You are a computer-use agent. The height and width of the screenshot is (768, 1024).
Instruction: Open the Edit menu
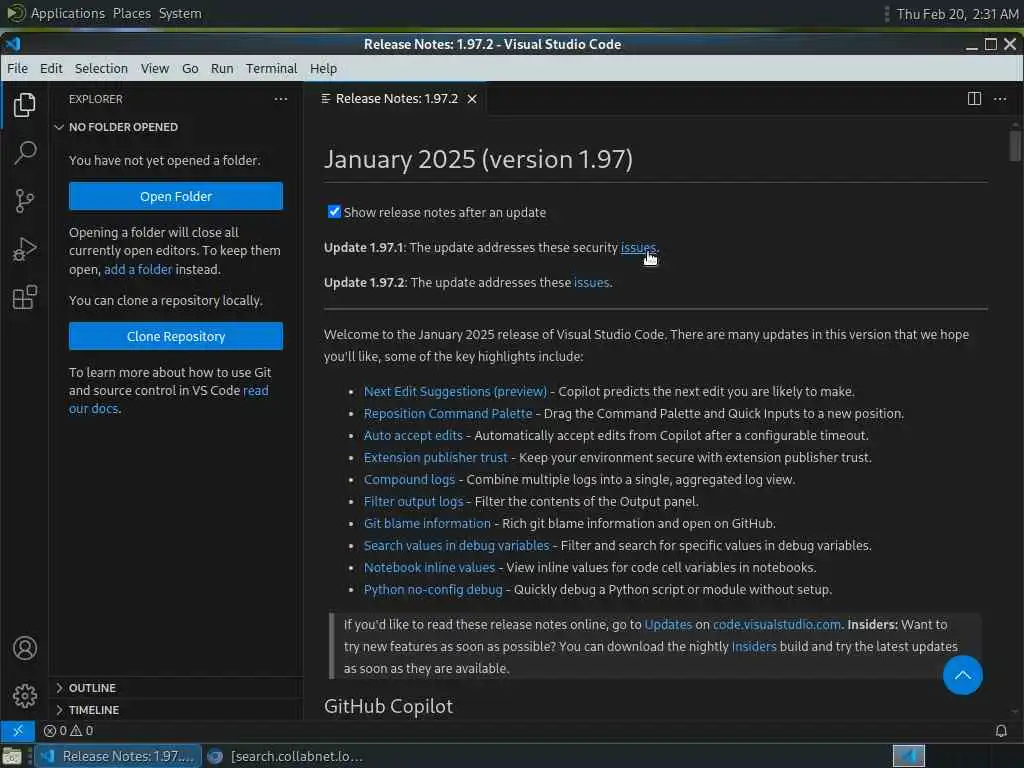[x=51, y=69]
